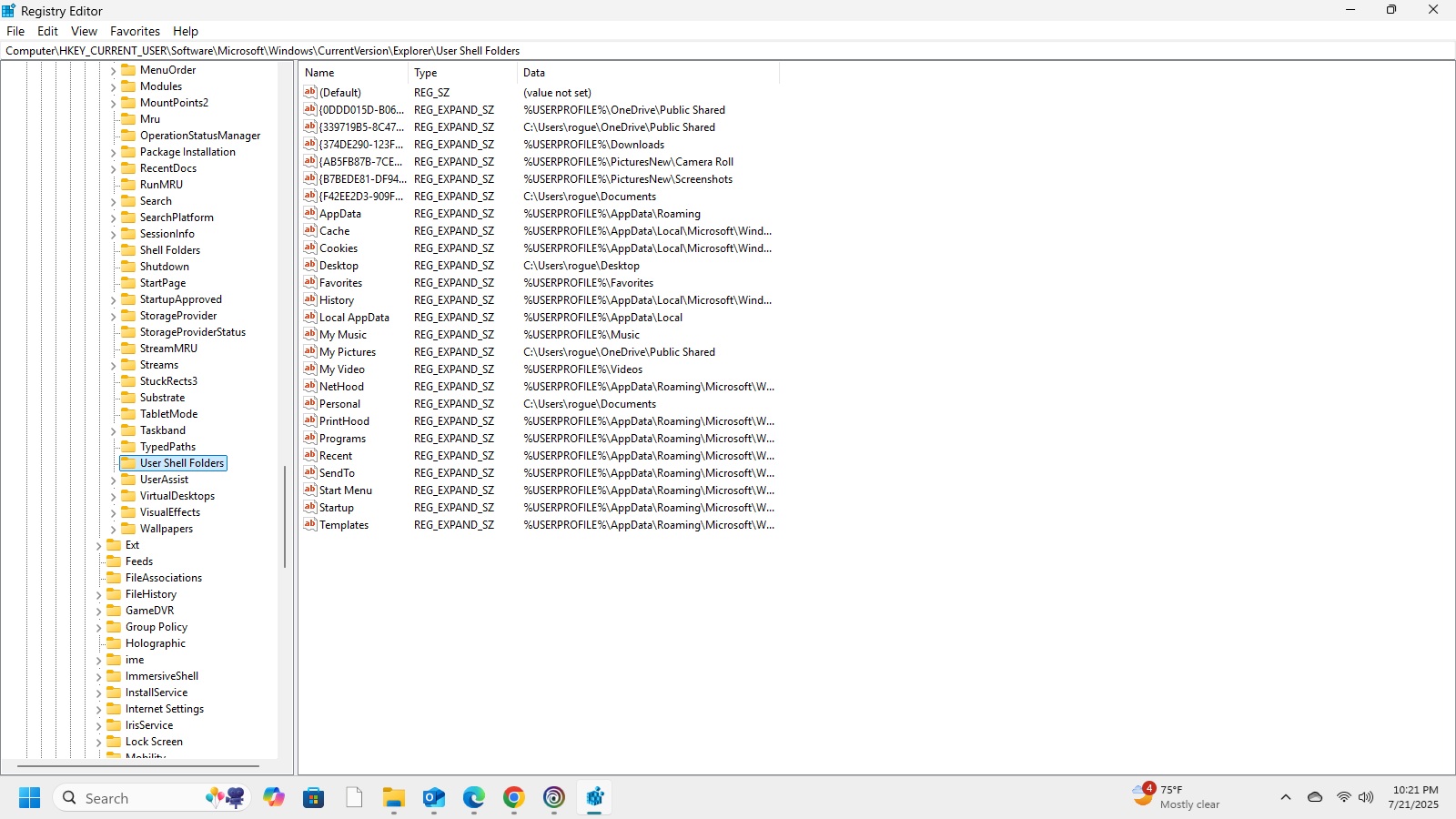Sort values by the Name column header
The height and width of the screenshot is (819, 1456).
pyautogui.click(x=353, y=73)
